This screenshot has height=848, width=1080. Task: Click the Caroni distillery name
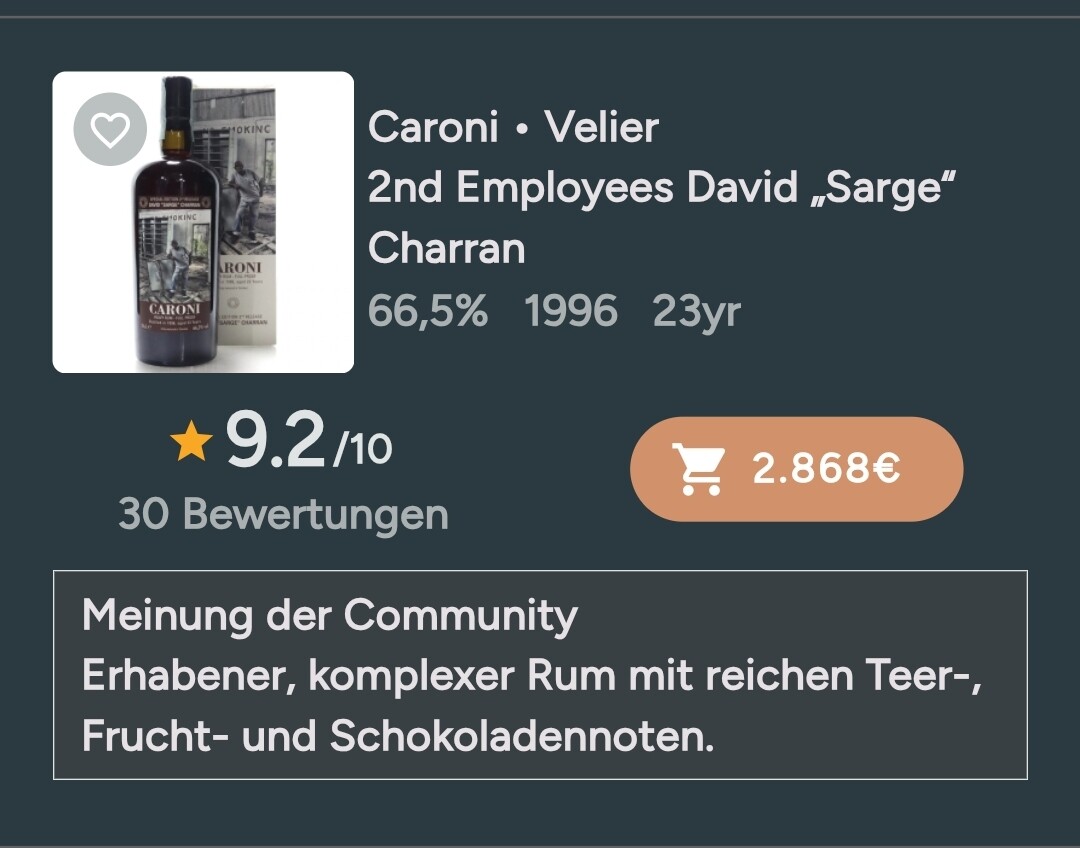tap(433, 127)
